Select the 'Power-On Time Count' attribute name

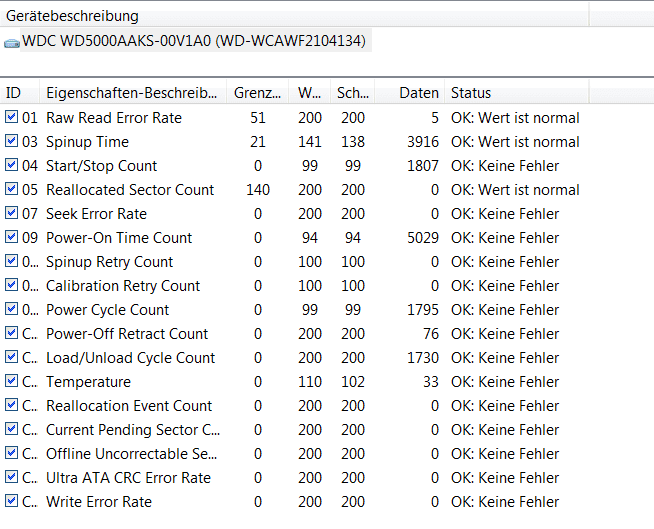[119, 238]
